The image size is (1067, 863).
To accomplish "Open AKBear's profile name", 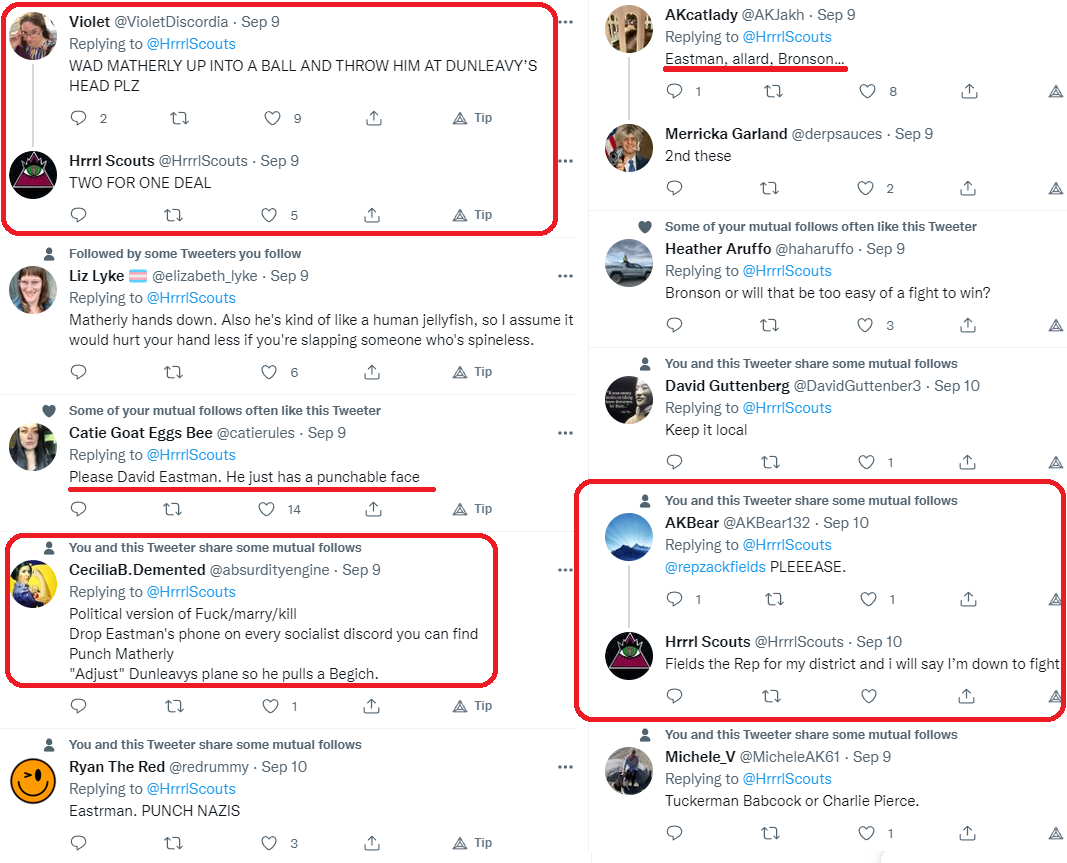I will click(x=692, y=523).
